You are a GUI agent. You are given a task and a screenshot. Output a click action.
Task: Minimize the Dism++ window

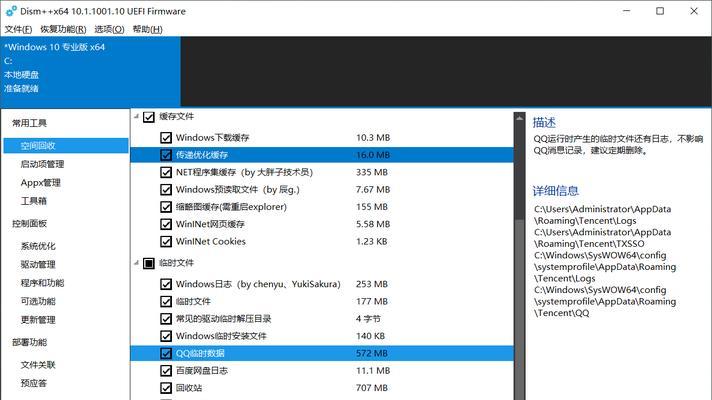coord(627,11)
